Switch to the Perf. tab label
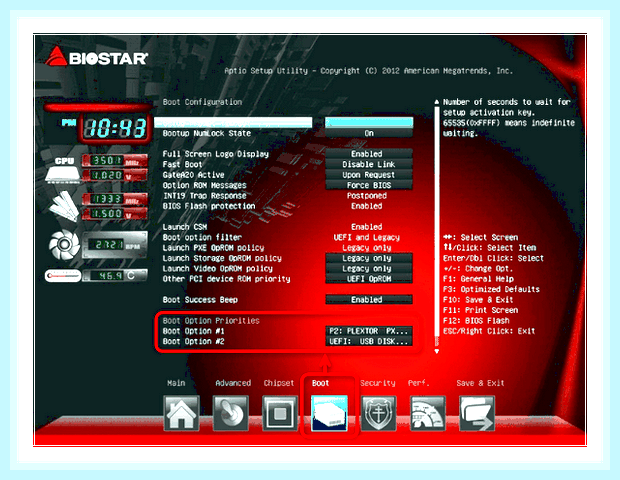620x480 pixels. [418, 383]
